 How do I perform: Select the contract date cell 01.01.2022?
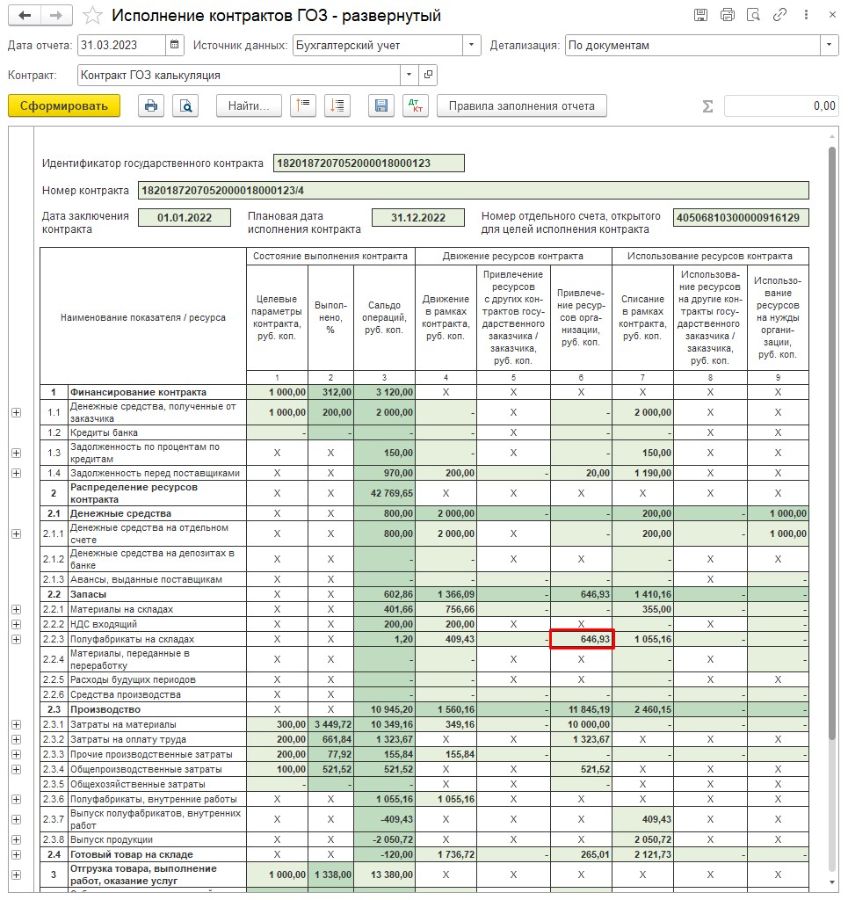(184, 218)
